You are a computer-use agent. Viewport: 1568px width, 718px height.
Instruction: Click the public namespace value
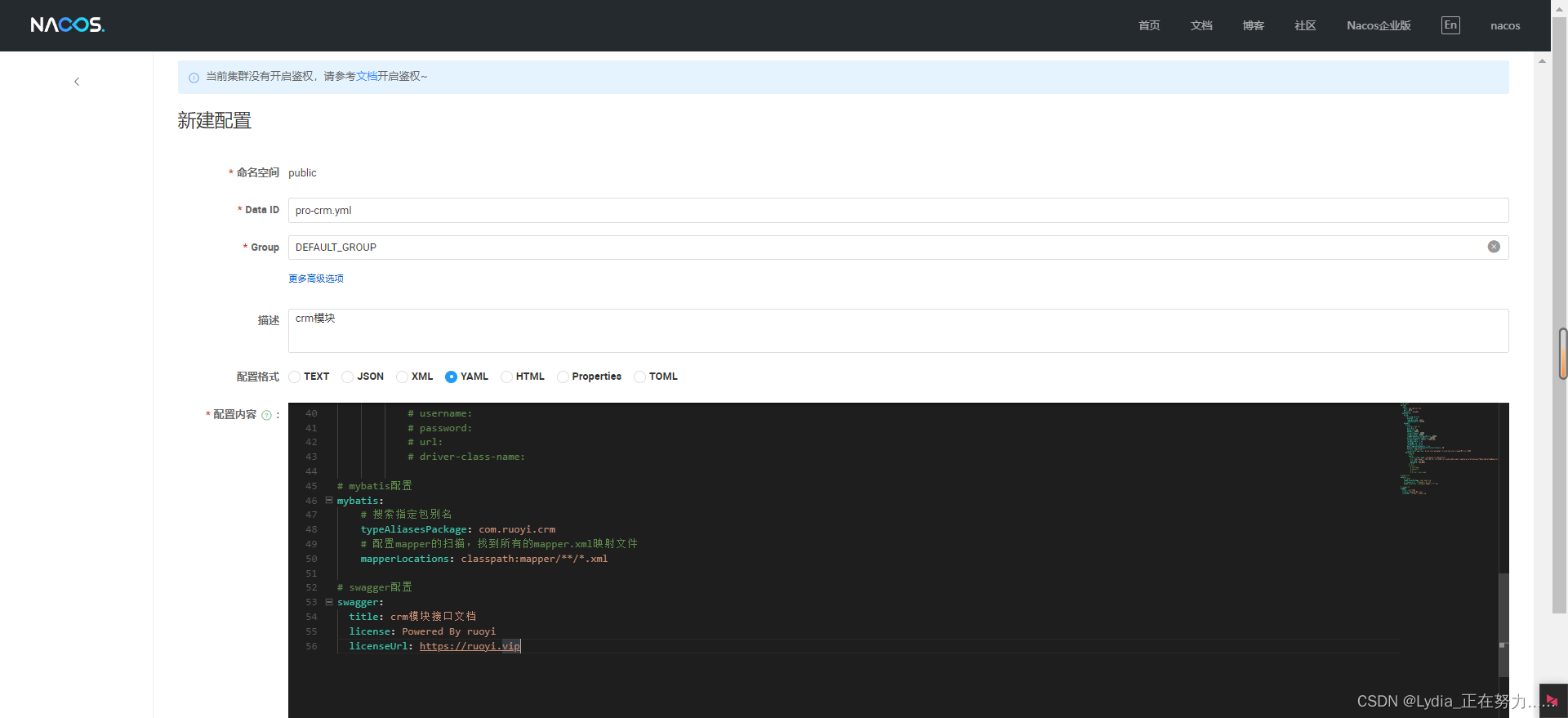[x=302, y=172]
